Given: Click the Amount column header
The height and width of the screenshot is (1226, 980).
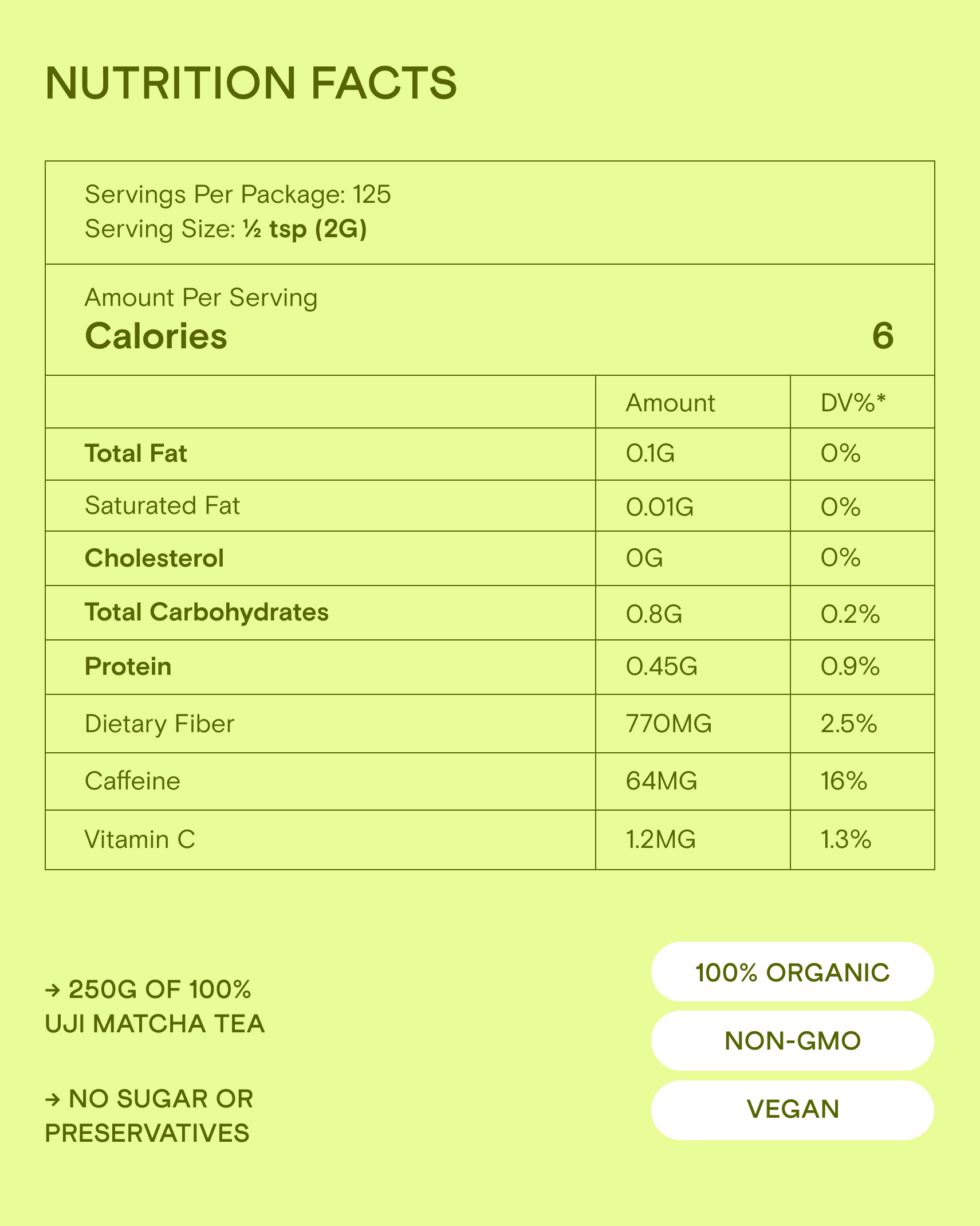Looking at the screenshot, I should tap(670, 403).
